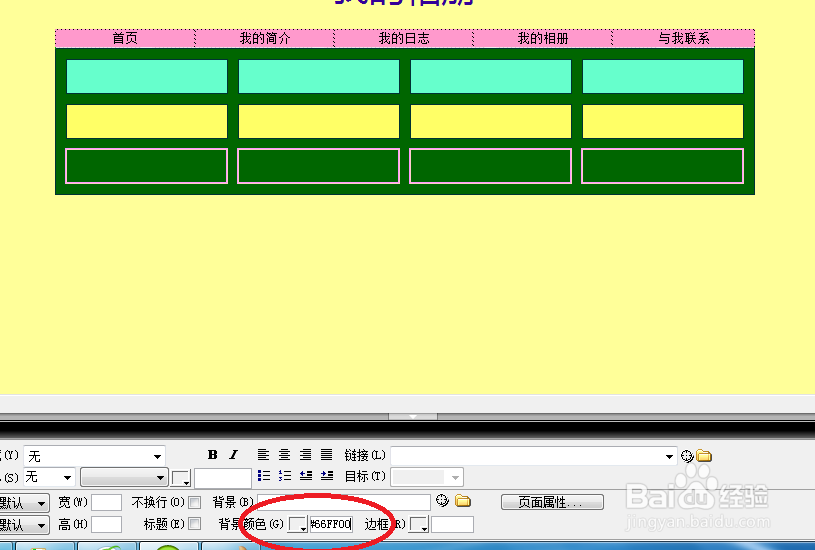The height and width of the screenshot is (550, 815).
Task: Click the rightmost cyan table cell
Action: click(663, 76)
